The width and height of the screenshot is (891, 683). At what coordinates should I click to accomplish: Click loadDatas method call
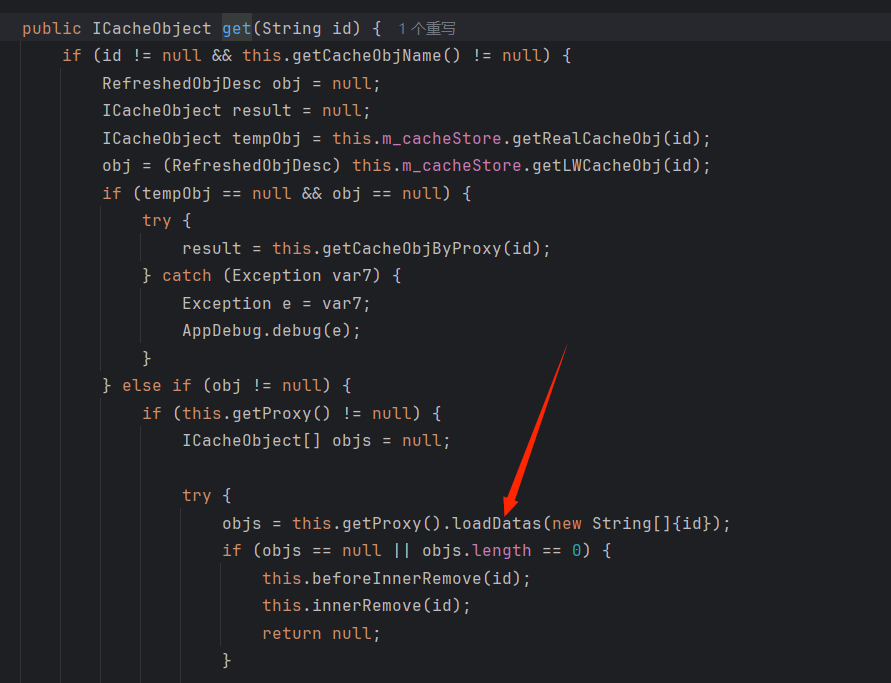497,523
